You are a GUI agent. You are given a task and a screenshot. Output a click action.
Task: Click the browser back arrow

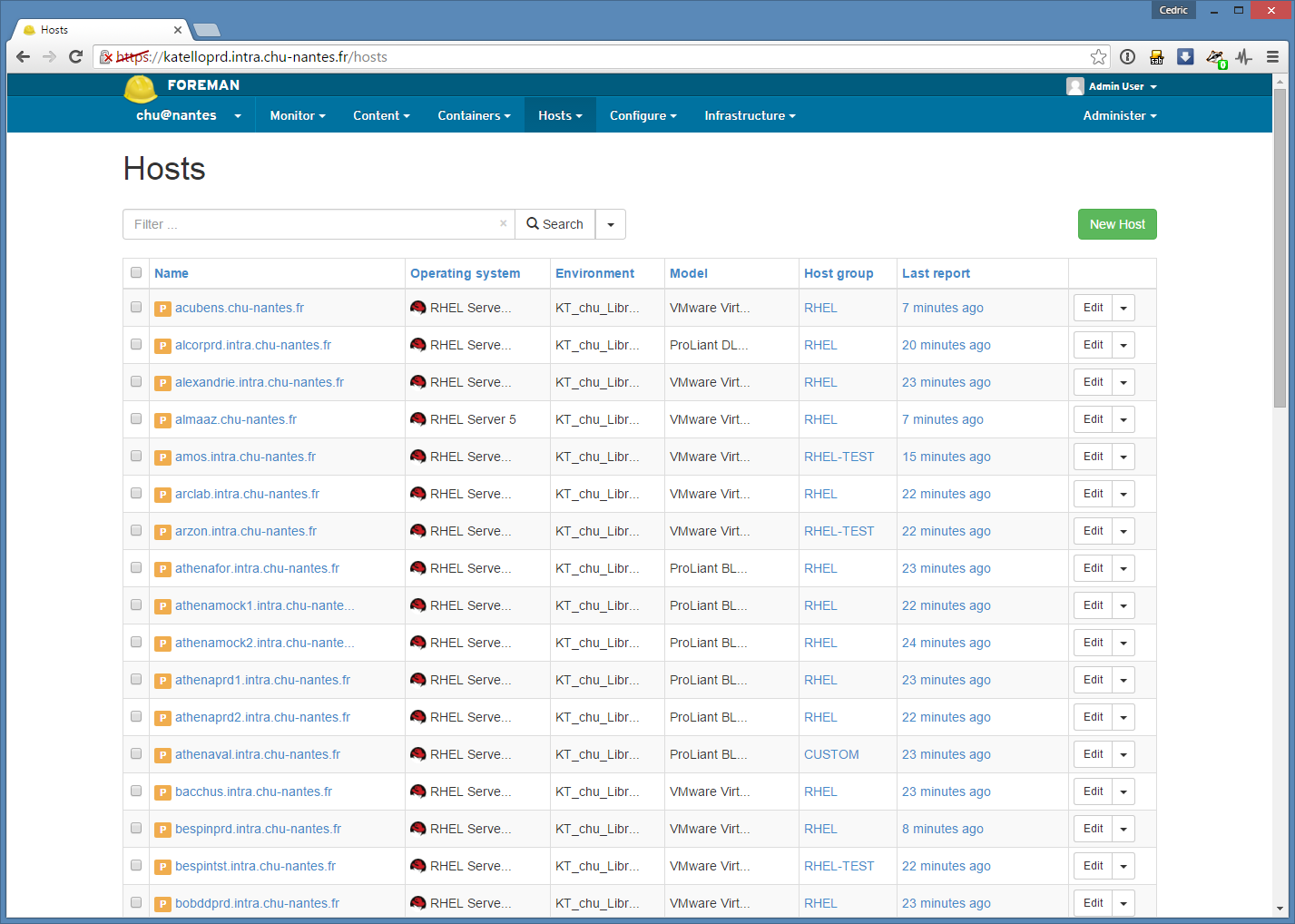coord(24,57)
